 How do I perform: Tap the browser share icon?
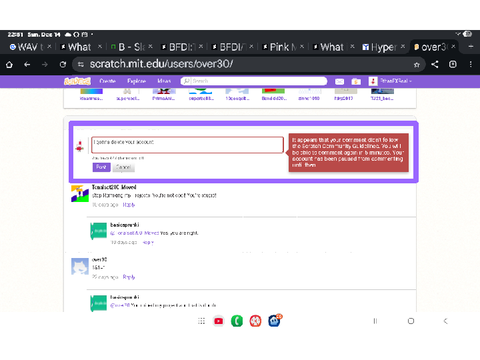(x=435, y=64)
